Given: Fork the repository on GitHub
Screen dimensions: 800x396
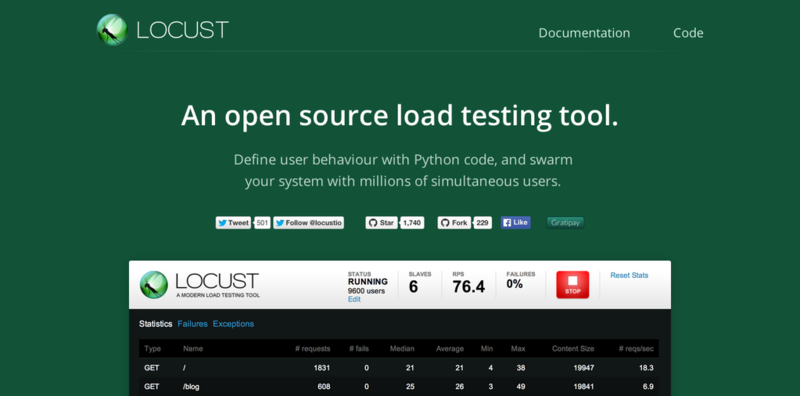Looking at the screenshot, I should (454, 223).
